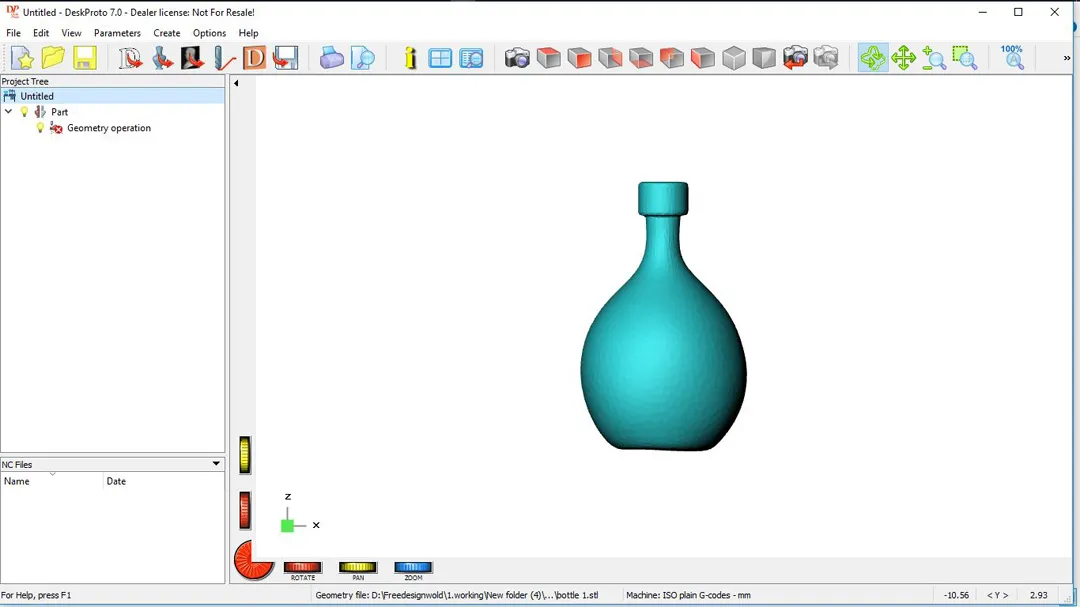Print using the printer icon
This screenshot has width=1080, height=607.
click(x=331, y=58)
